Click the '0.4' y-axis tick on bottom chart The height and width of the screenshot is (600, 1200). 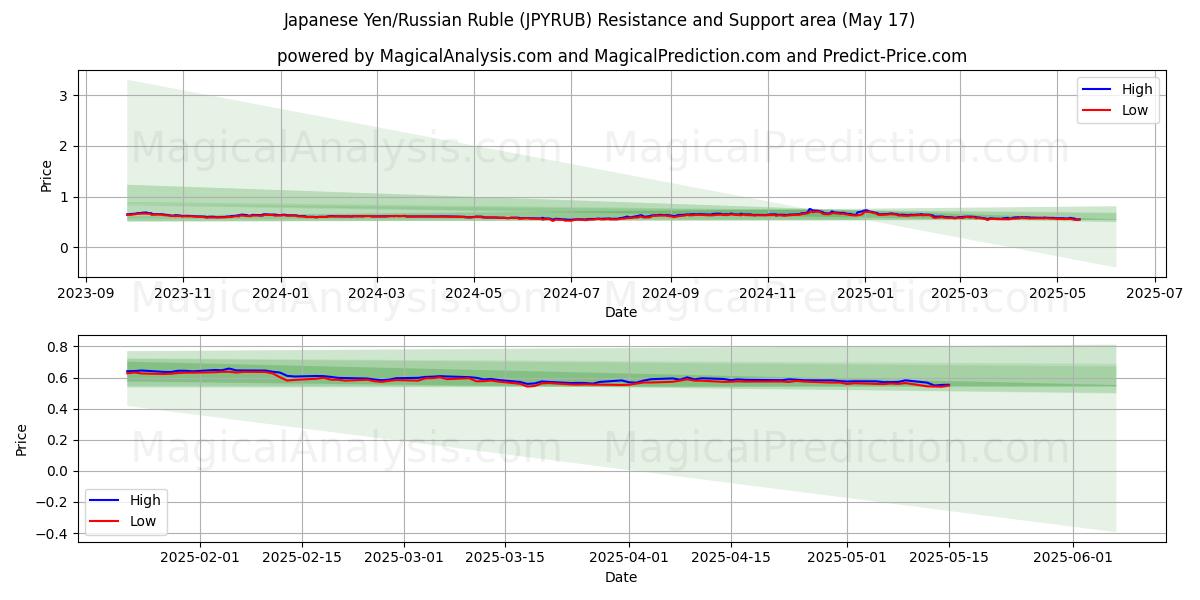pyautogui.click(x=56, y=409)
